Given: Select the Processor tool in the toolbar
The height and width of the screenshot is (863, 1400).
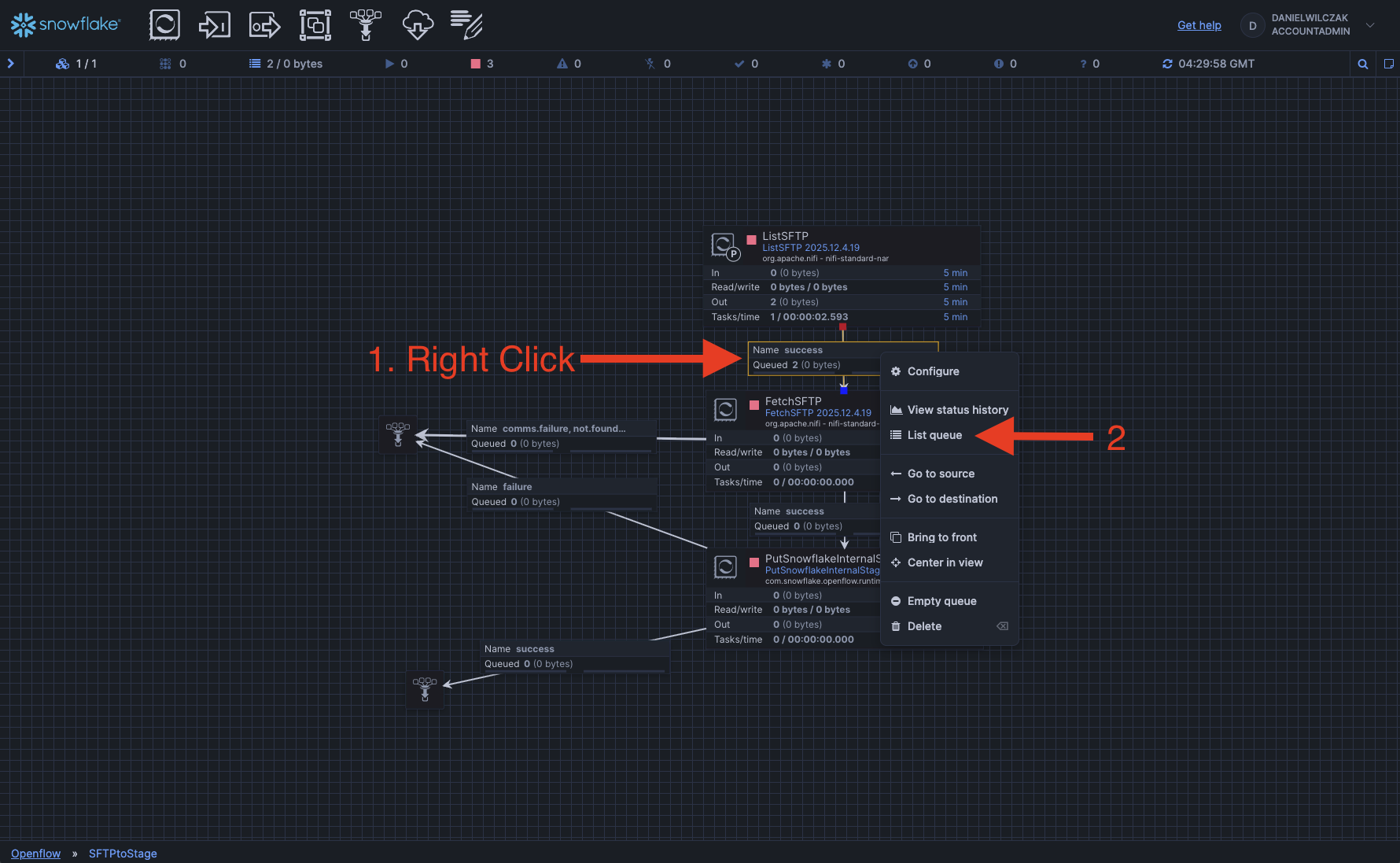Looking at the screenshot, I should [x=164, y=25].
